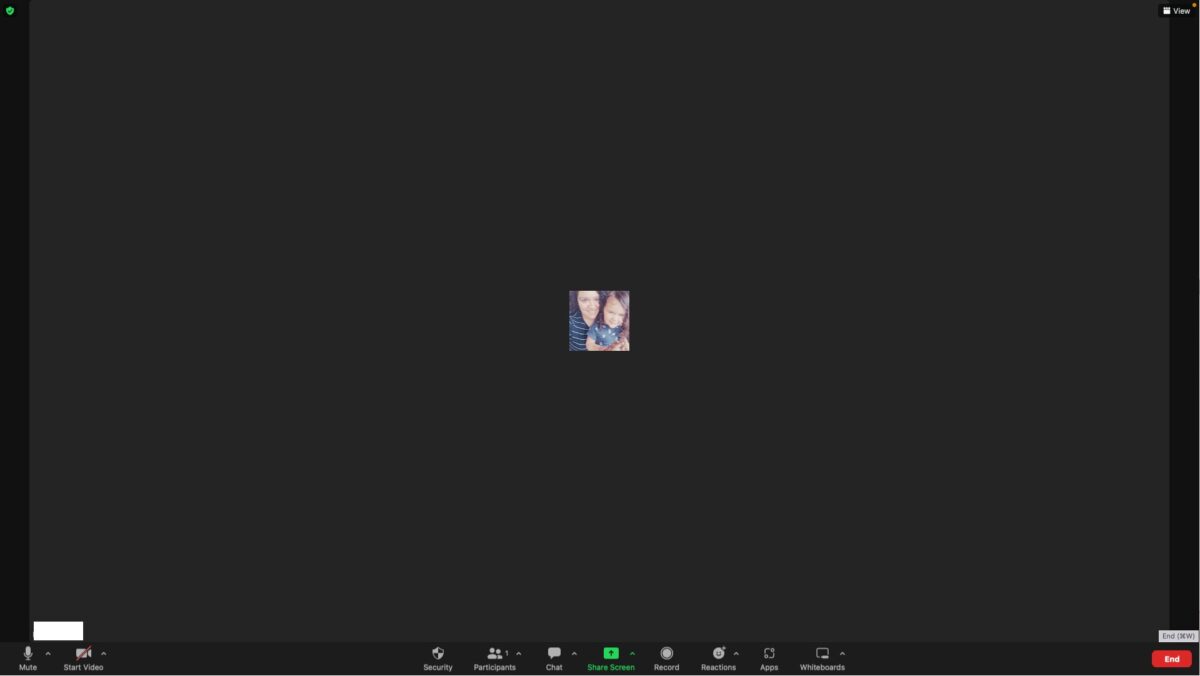Viewport: 1200px width, 676px height.
Task: Click the green encryption shield icon
Action: point(10,11)
